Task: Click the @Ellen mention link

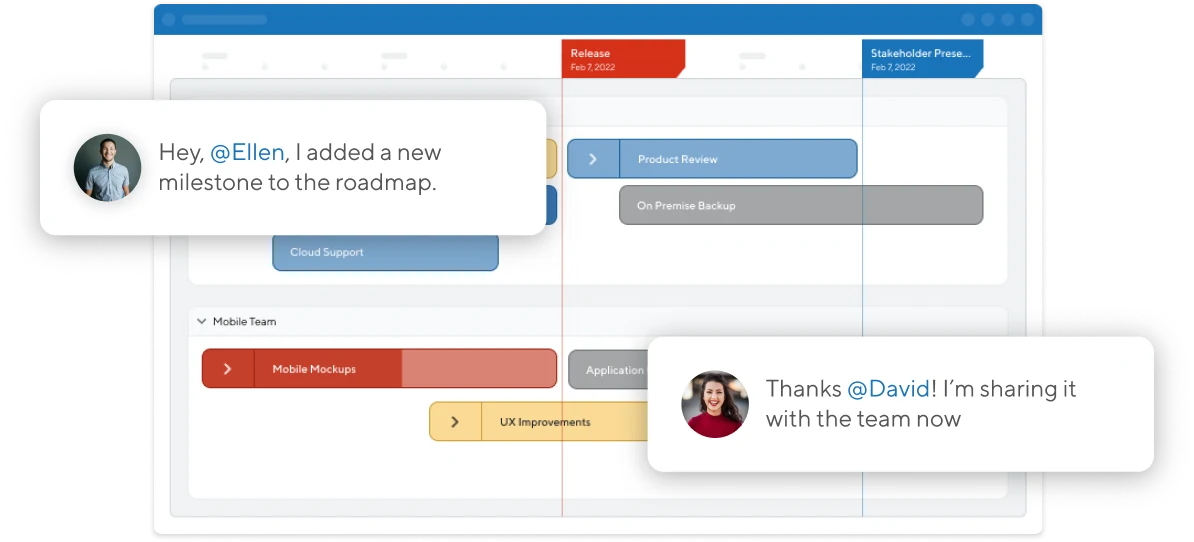Action: (x=247, y=152)
